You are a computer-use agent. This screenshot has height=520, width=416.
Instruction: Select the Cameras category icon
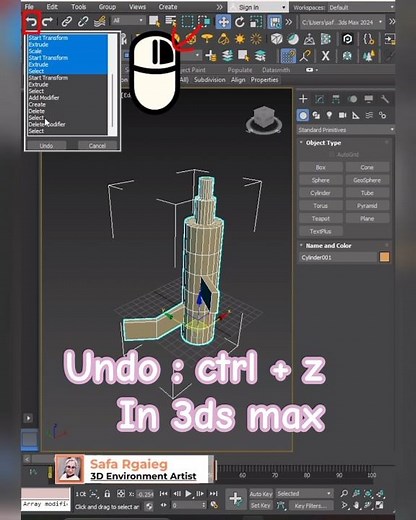click(x=342, y=115)
